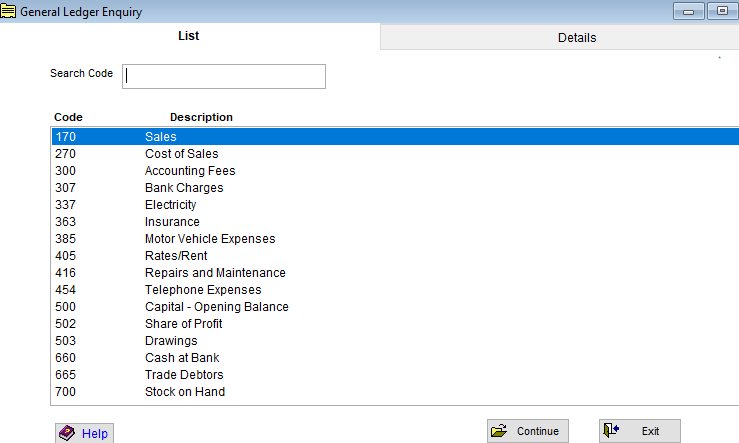Viewport: 739px width, 443px height.
Task: Switch to the Details tab
Action: 576,37
